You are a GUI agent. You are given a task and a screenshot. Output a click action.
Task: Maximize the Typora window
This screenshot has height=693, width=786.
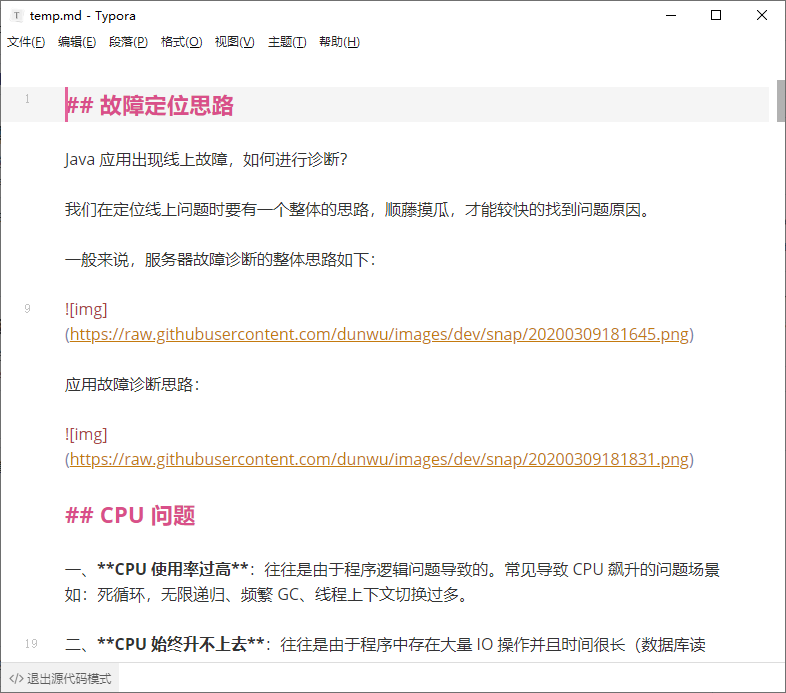pos(716,16)
